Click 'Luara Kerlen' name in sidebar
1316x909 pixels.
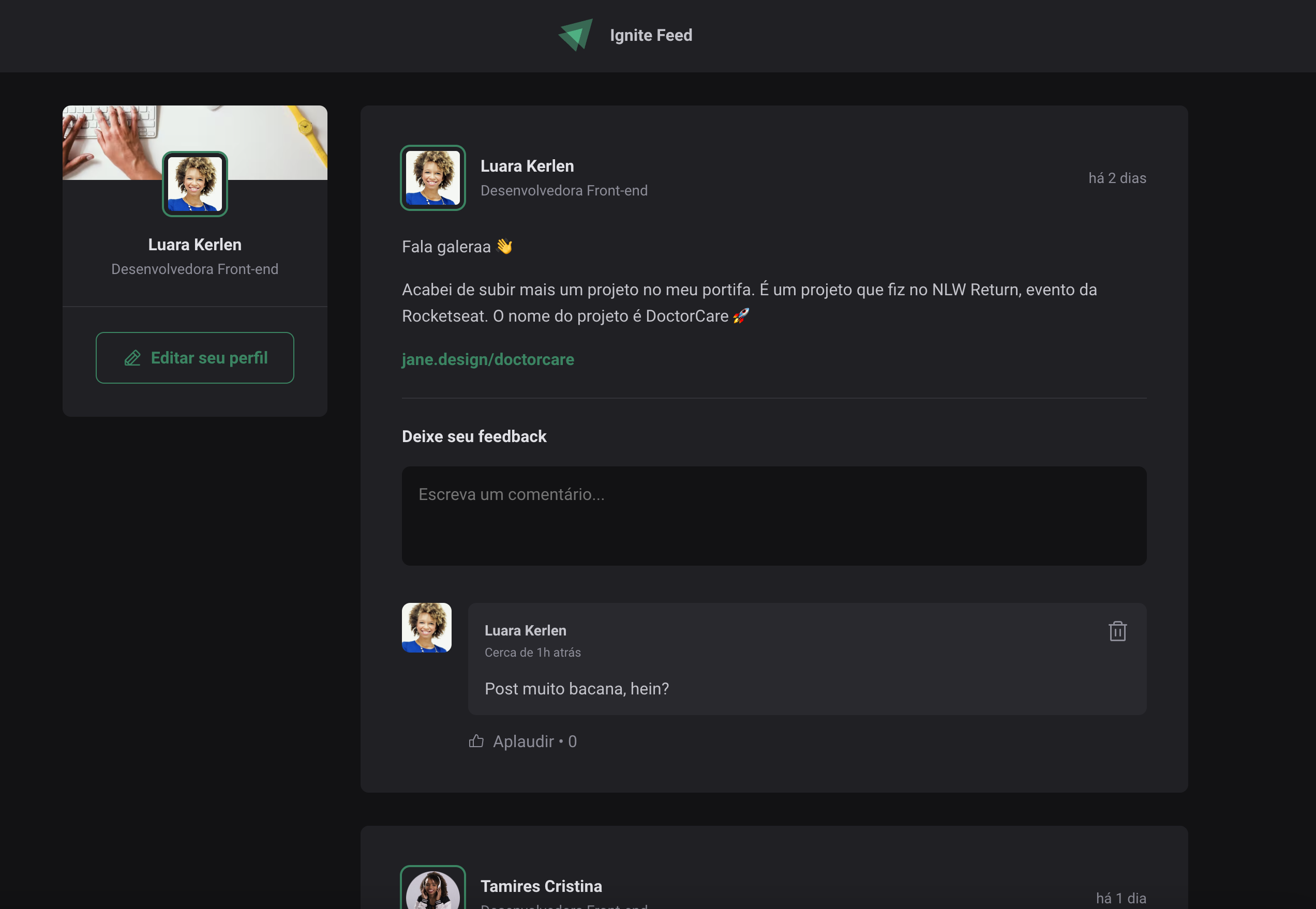tap(195, 245)
